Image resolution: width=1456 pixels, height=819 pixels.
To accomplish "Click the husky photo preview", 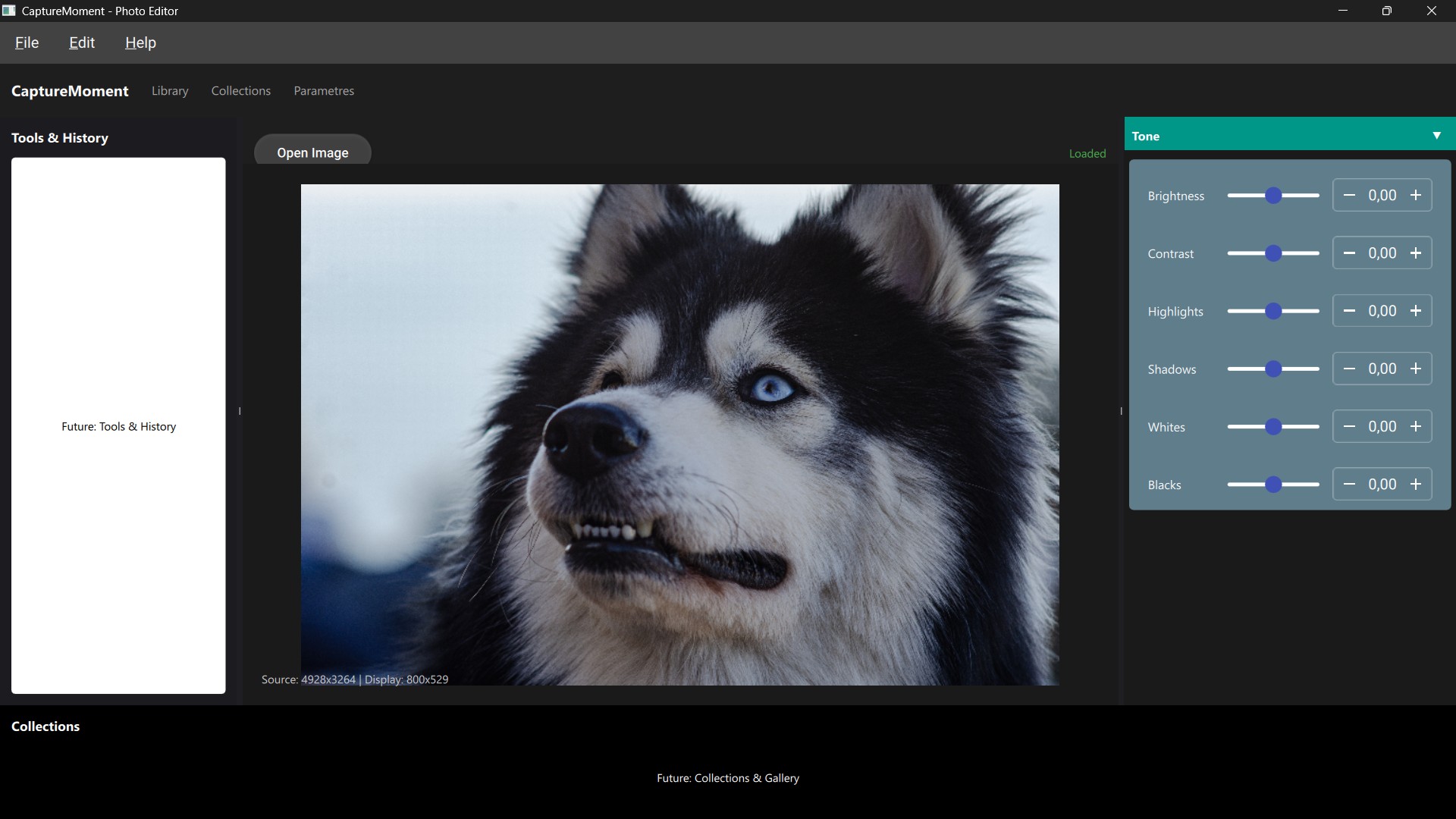I will pos(679,434).
